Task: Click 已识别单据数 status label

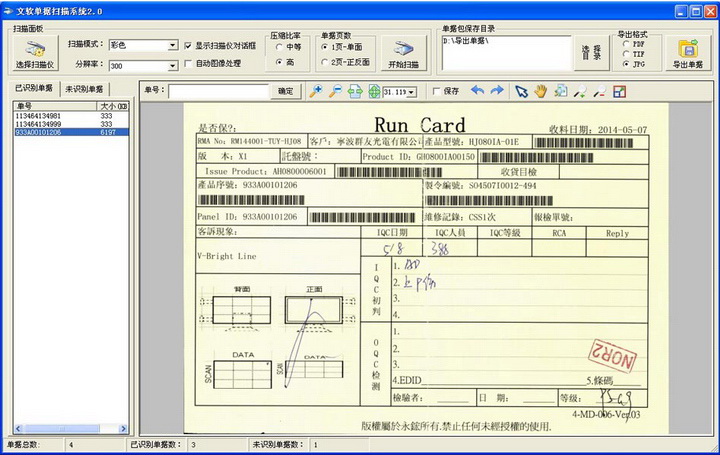Action: pos(156,444)
